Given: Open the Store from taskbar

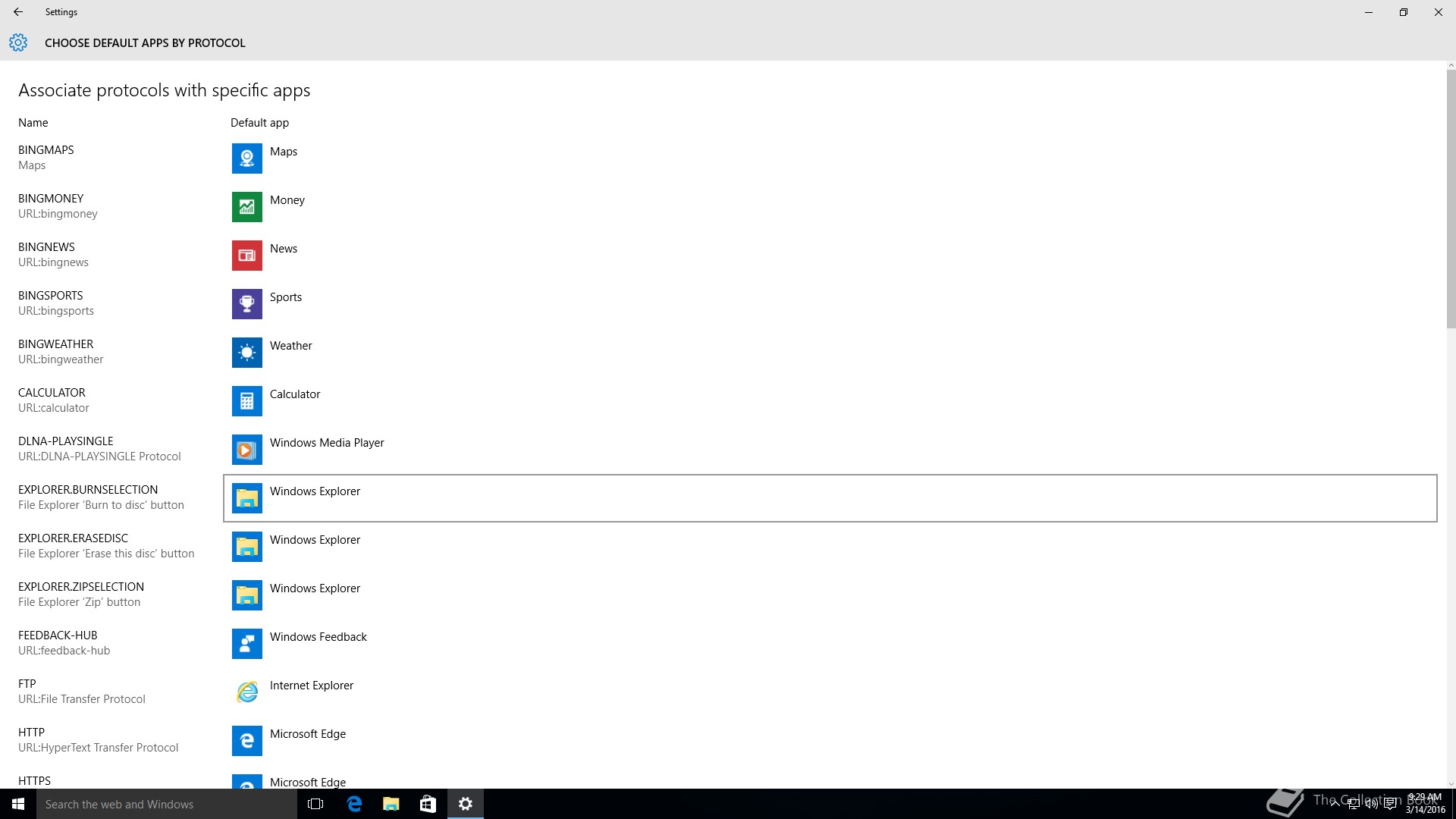Looking at the screenshot, I should click(x=428, y=804).
